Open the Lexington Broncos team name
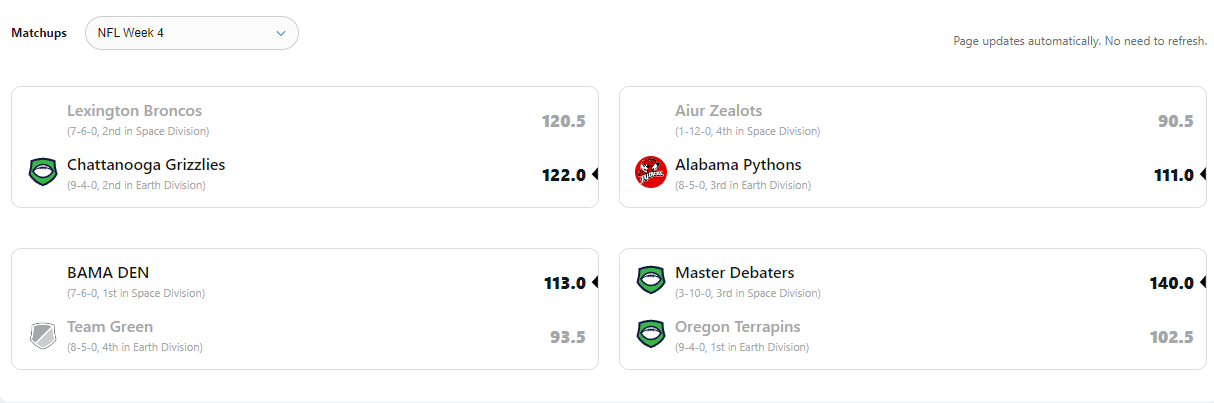Screen dimensions: 1214x403 point(134,111)
